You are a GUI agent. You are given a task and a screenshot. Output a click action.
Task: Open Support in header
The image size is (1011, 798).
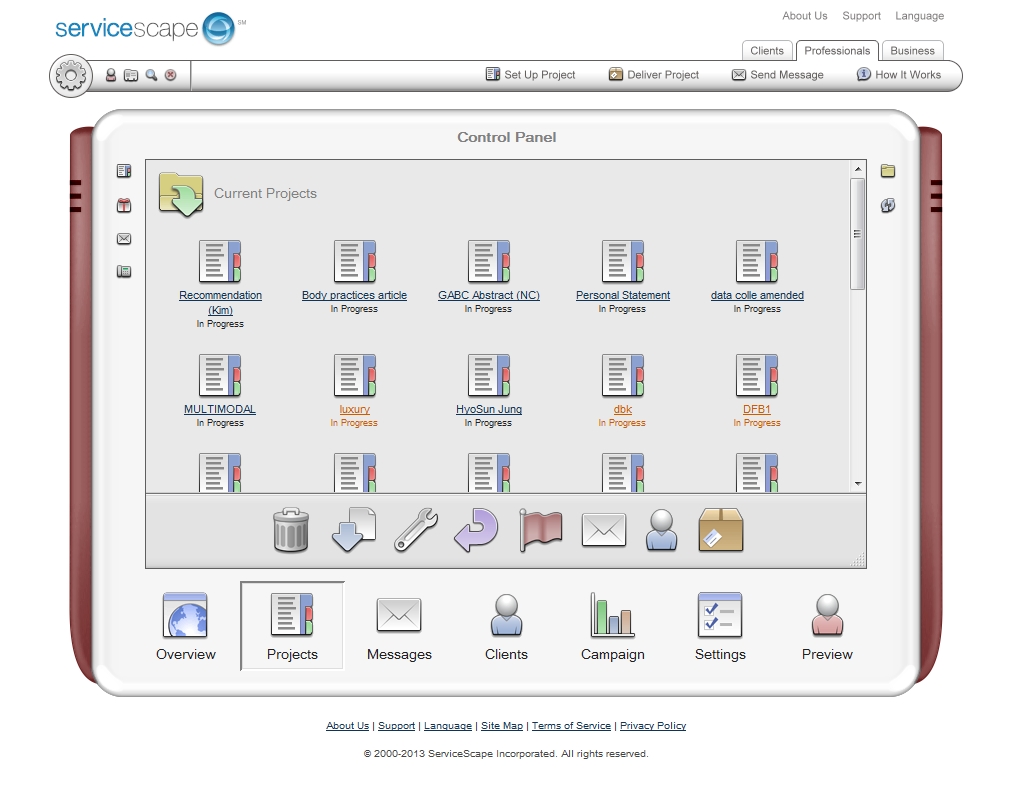coord(861,16)
